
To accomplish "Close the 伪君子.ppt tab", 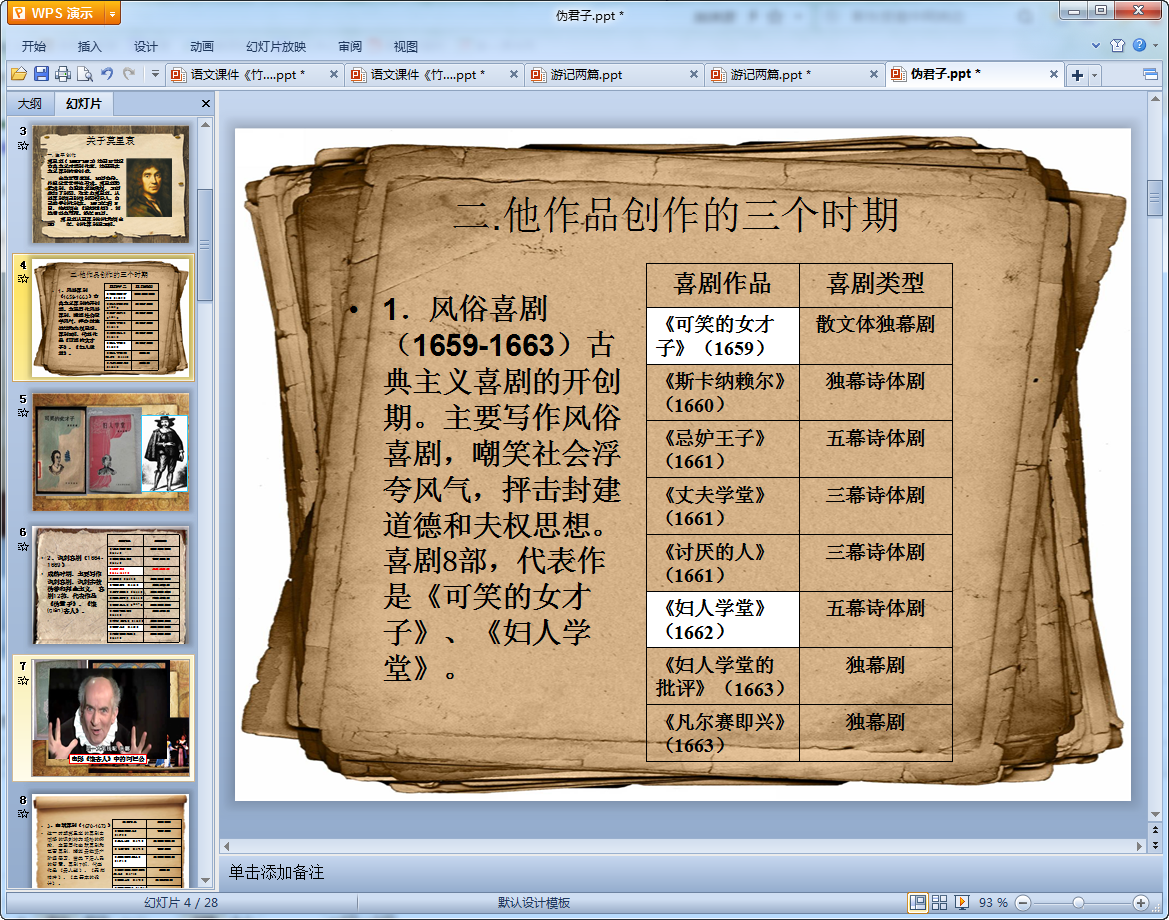I will (1053, 75).
